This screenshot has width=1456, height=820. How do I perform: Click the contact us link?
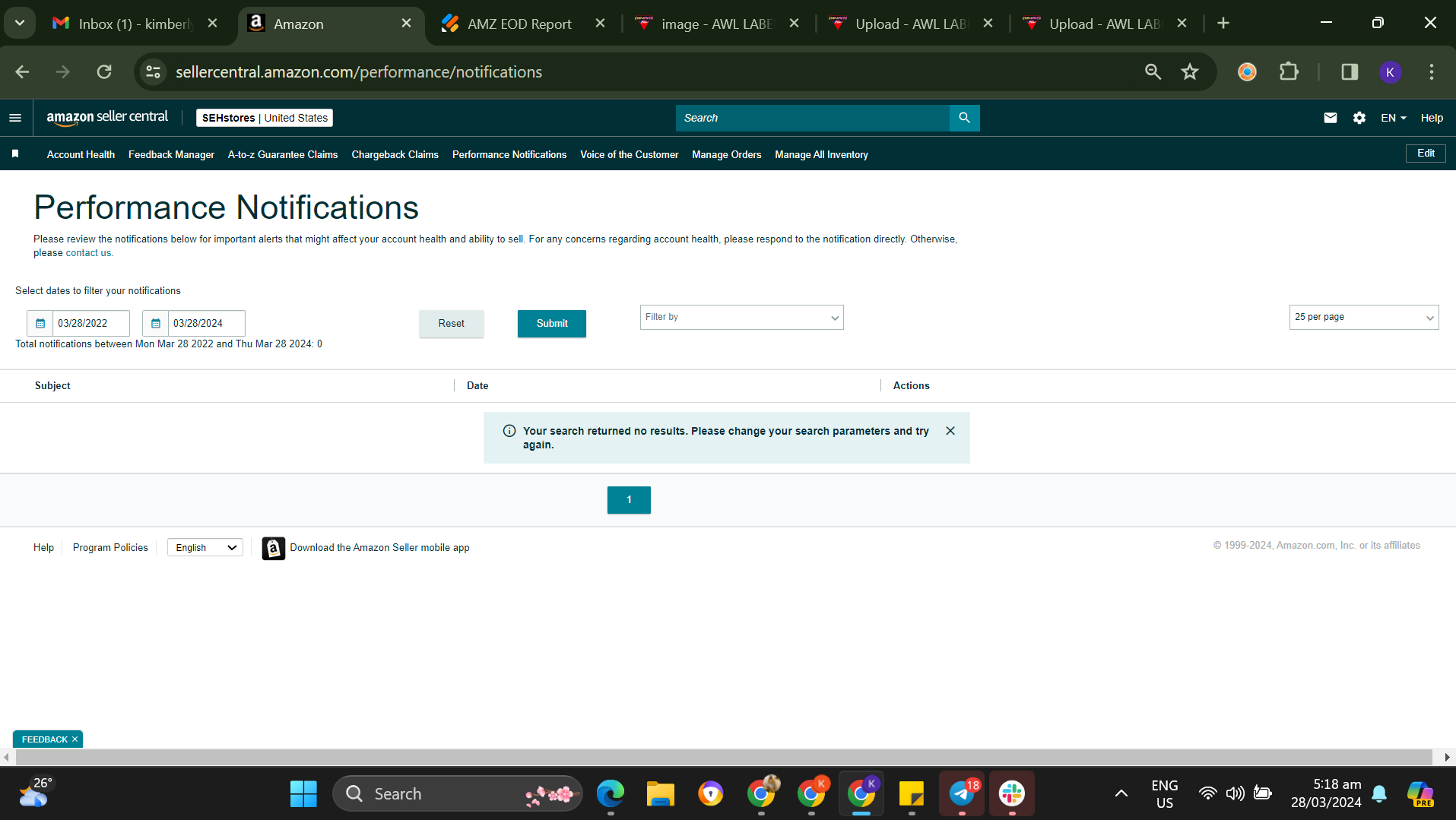click(88, 253)
